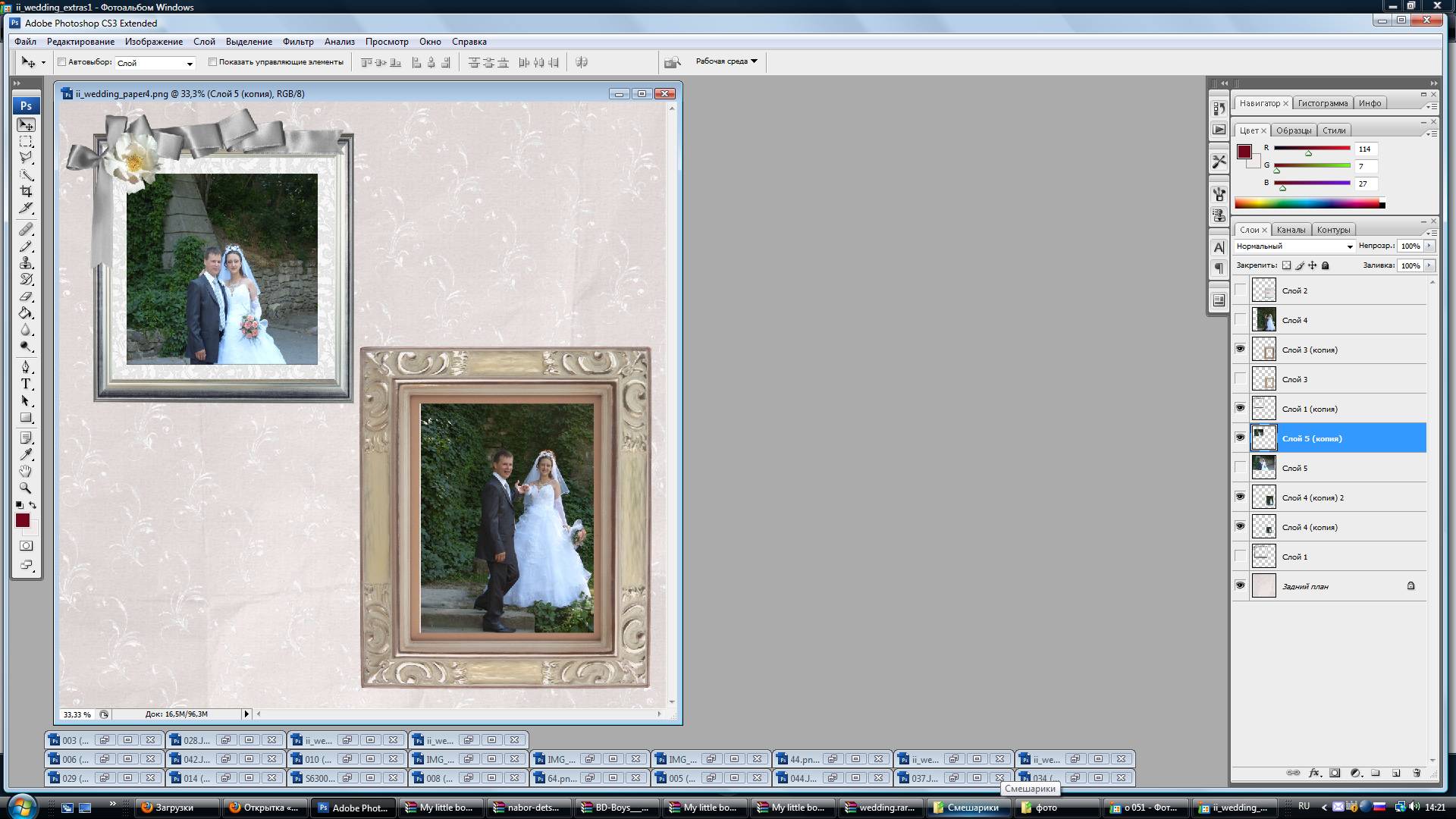The image size is (1456, 819).
Task: Click the zoom percentage field 33,33 %
Action: [77, 714]
